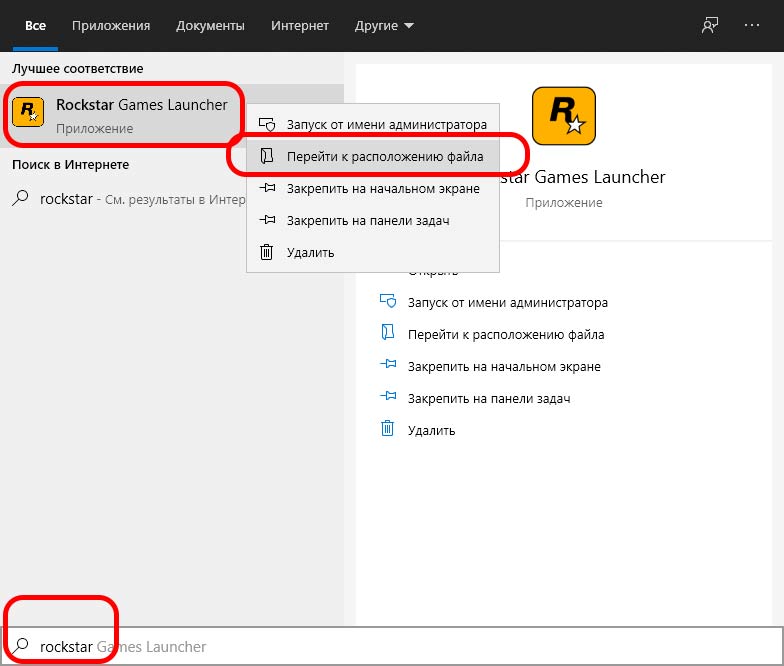The image size is (784, 666).
Task: Open the "Интернет" search tab
Action: coord(300,26)
